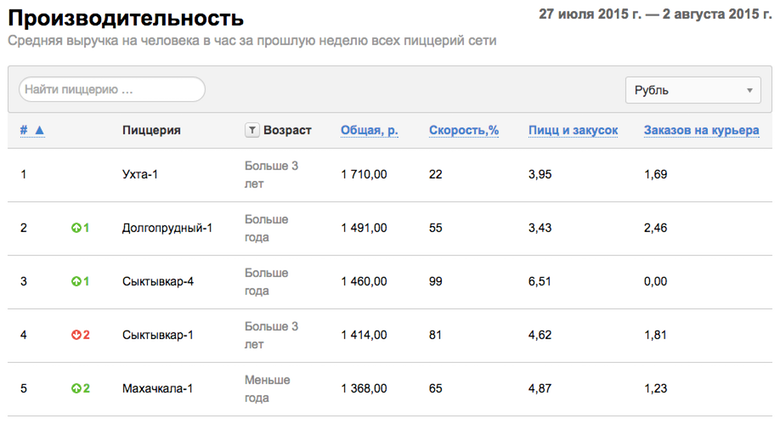The image size is (780, 424).
Task: Sort by Скорость,% column
Action: (x=464, y=130)
